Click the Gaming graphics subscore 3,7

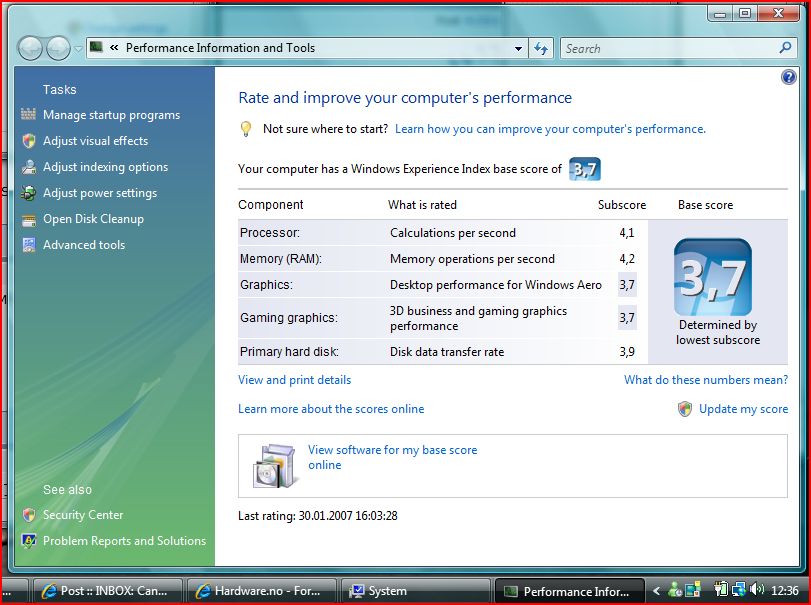tap(627, 317)
